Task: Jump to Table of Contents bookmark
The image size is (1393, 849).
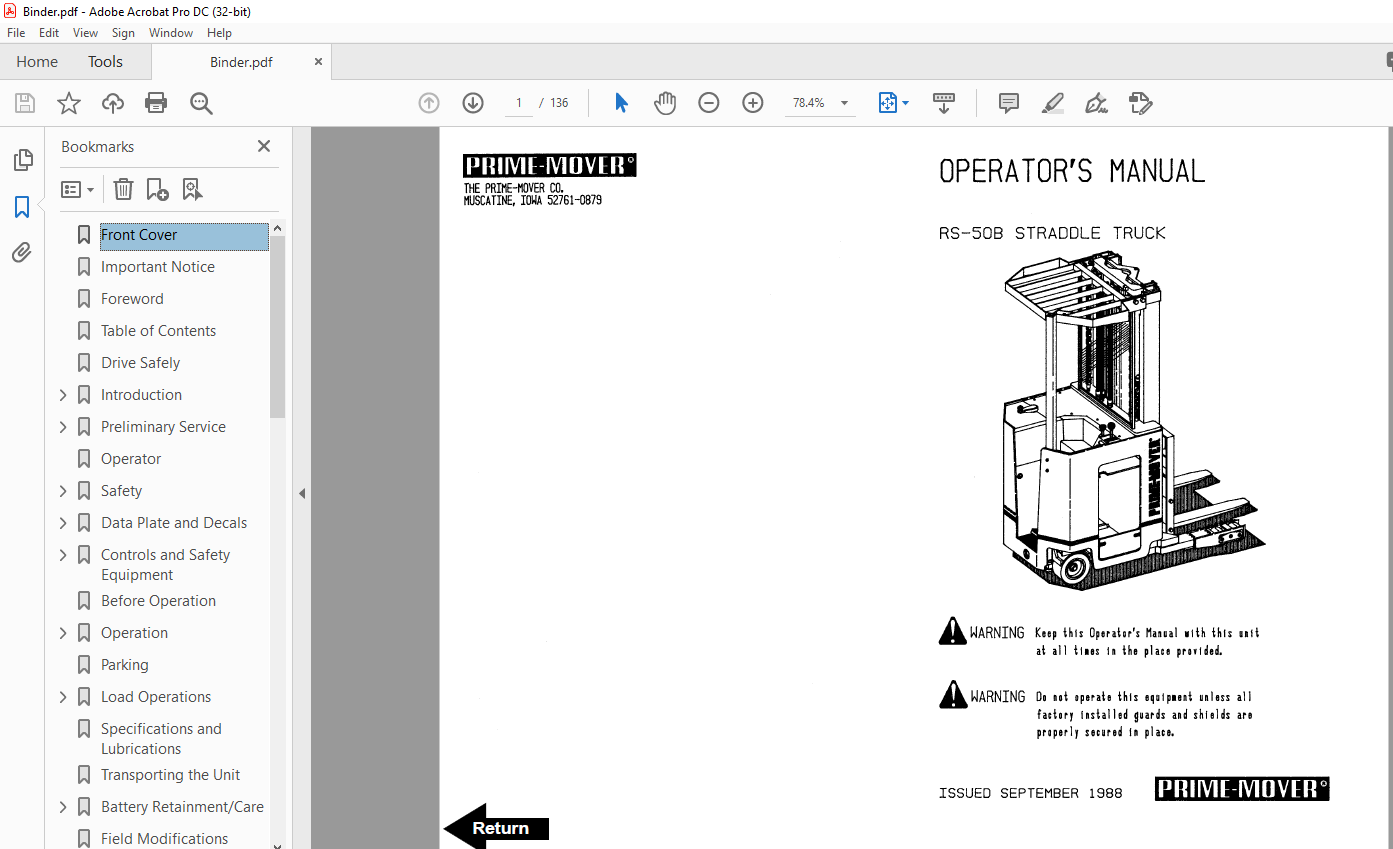Action: 158,331
